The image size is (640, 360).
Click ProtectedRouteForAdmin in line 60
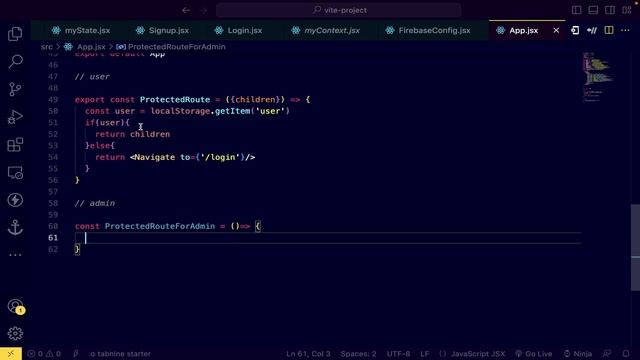pyautogui.click(x=160, y=226)
